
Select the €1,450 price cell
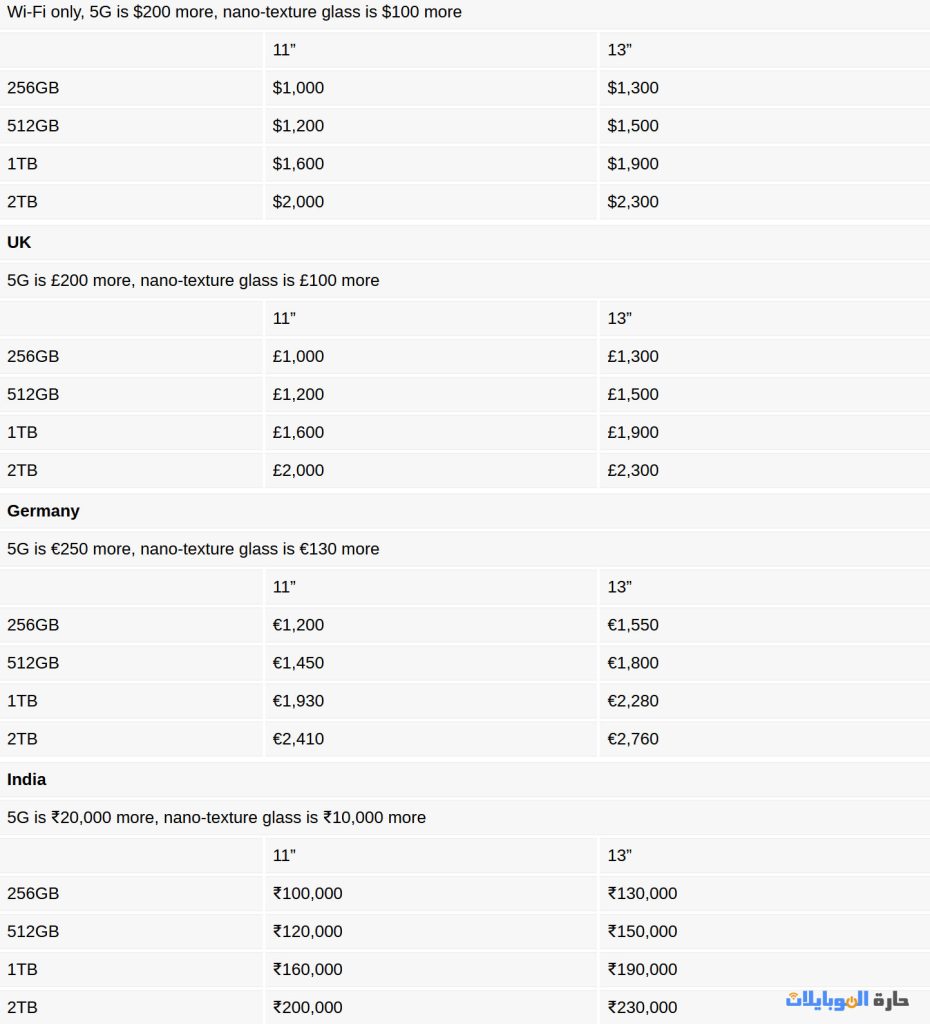tap(298, 663)
